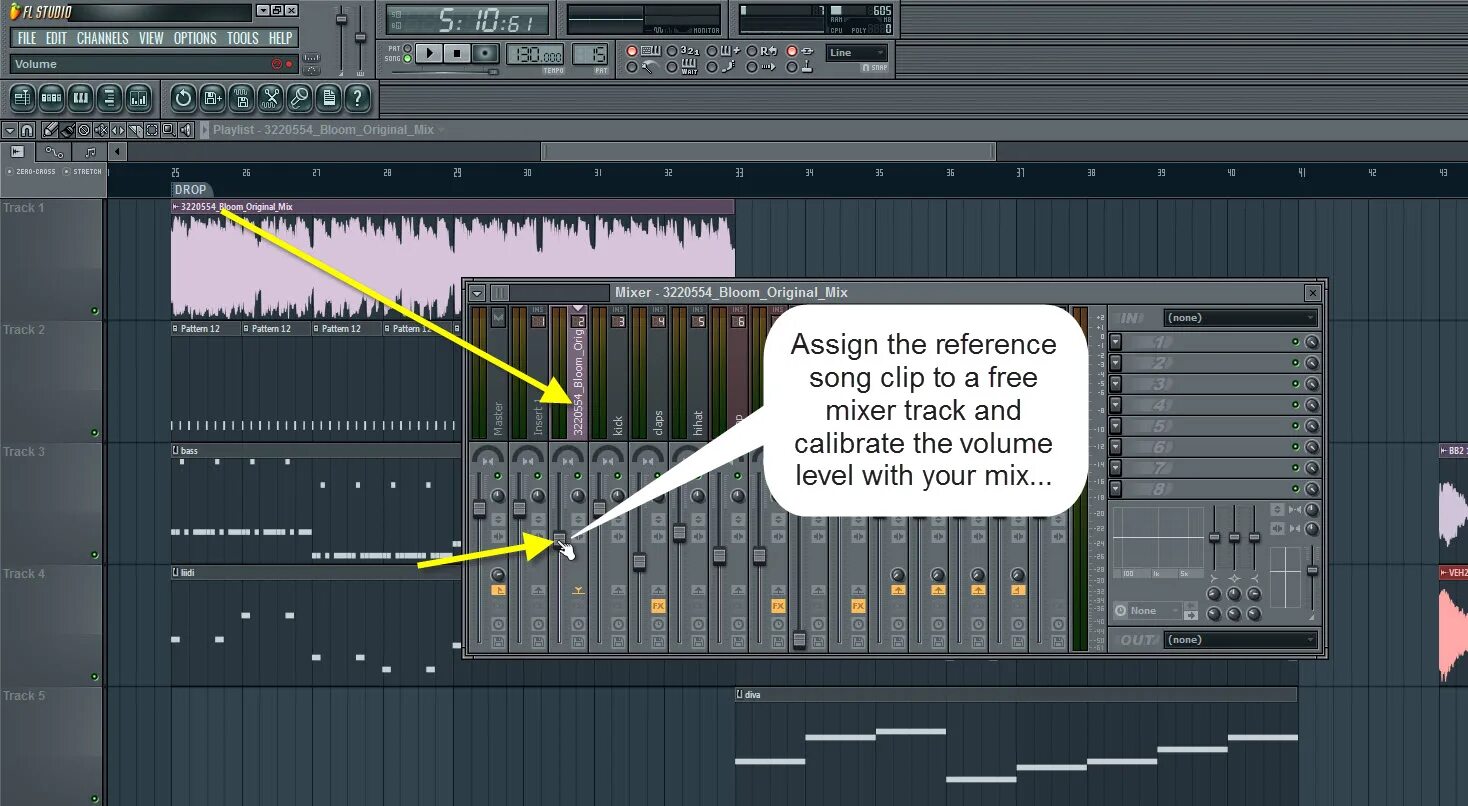Open the playlist options menu arrow

pos(8,130)
